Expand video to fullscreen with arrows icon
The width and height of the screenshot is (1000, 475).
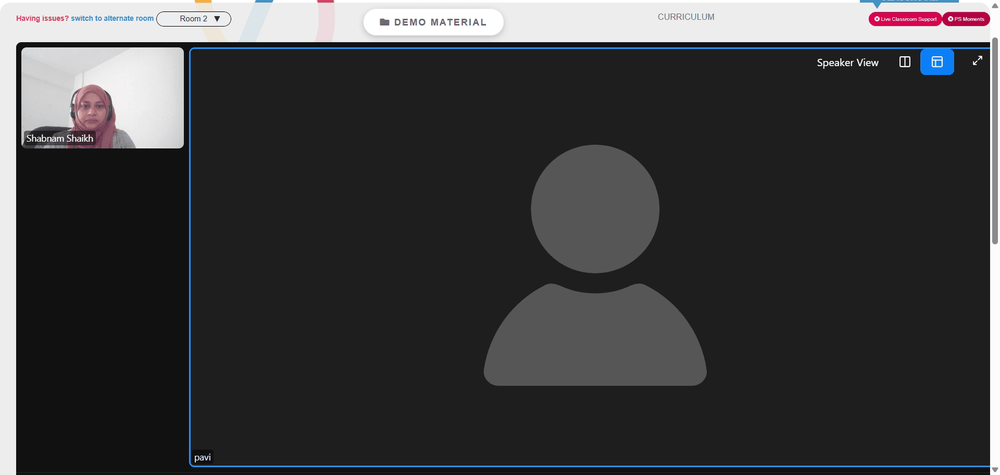pyautogui.click(x=977, y=61)
